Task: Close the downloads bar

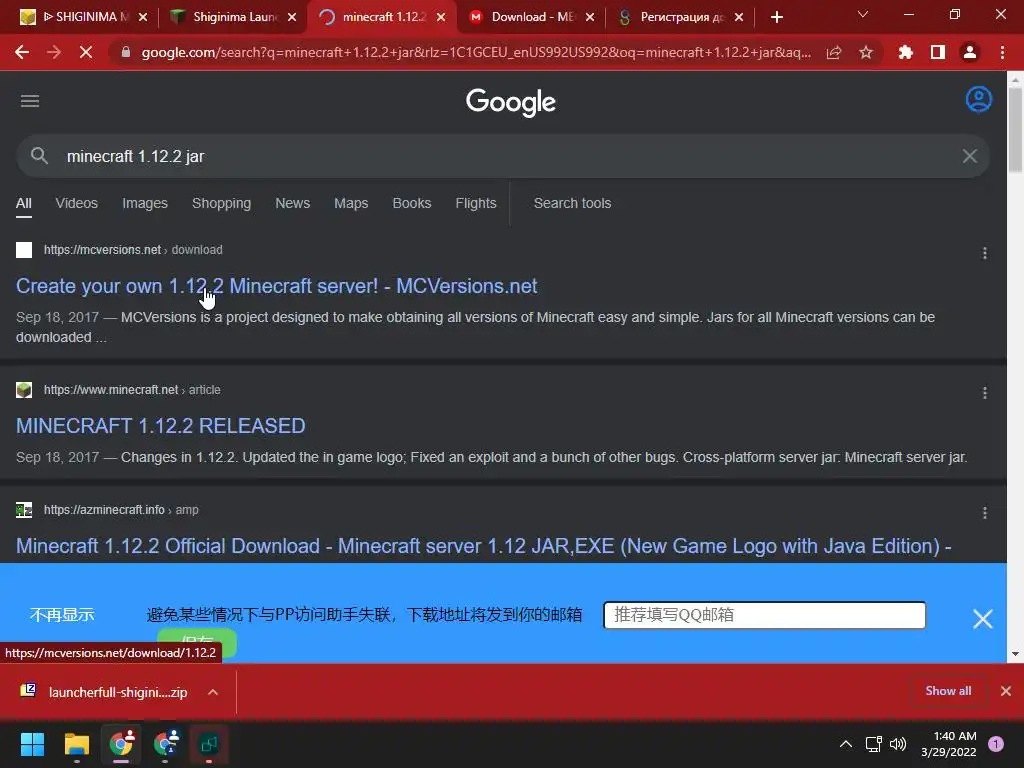Action: [1006, 691]
